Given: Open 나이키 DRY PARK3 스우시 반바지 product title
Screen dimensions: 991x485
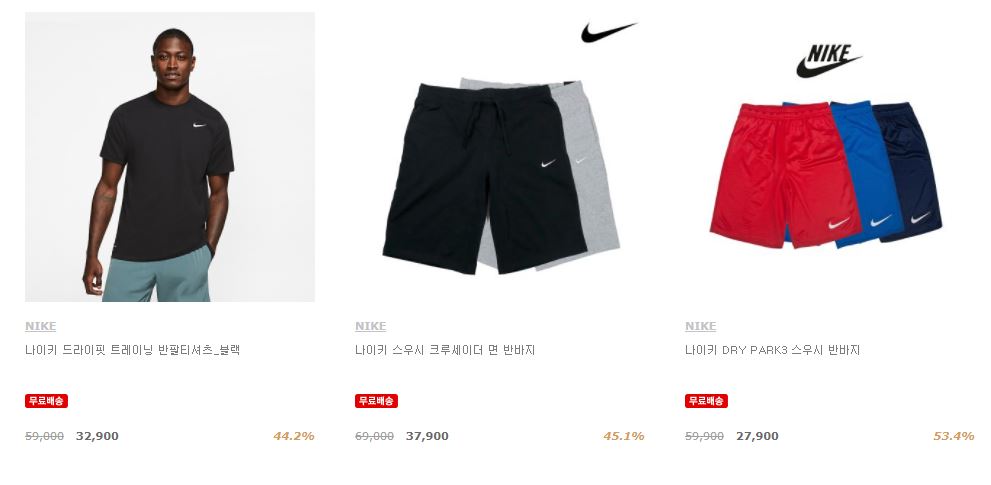Looking at the screenshot, I should click(x=772, y=350).
